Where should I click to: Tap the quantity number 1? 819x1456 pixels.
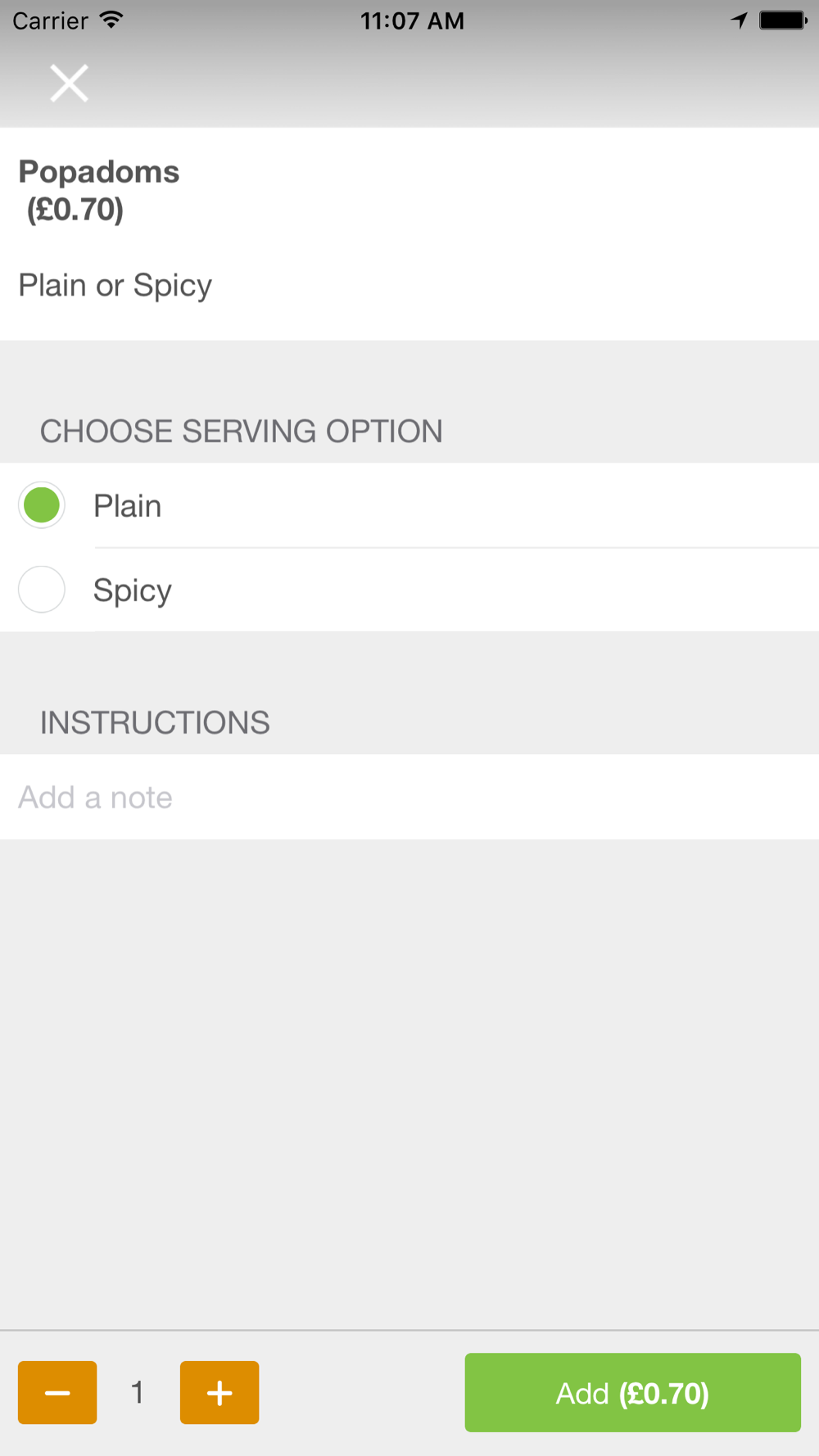coord(138,1392)
